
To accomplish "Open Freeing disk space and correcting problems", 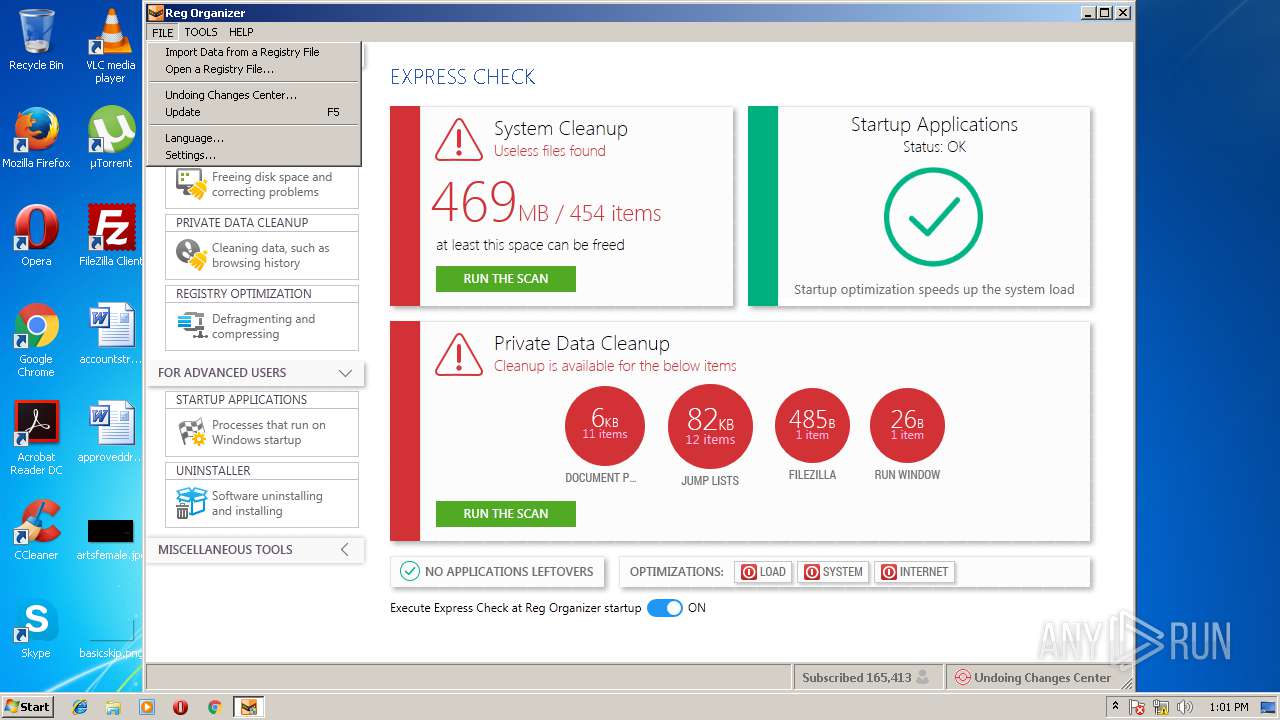I will [x=262, y=185].
